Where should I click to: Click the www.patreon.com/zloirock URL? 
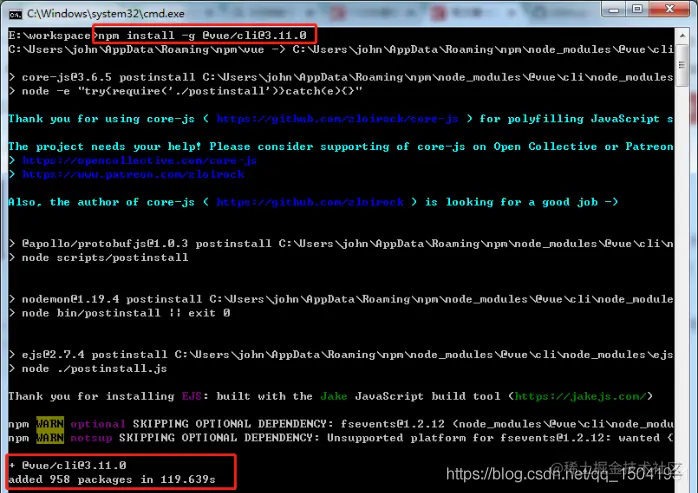click(x=133, y=174)
